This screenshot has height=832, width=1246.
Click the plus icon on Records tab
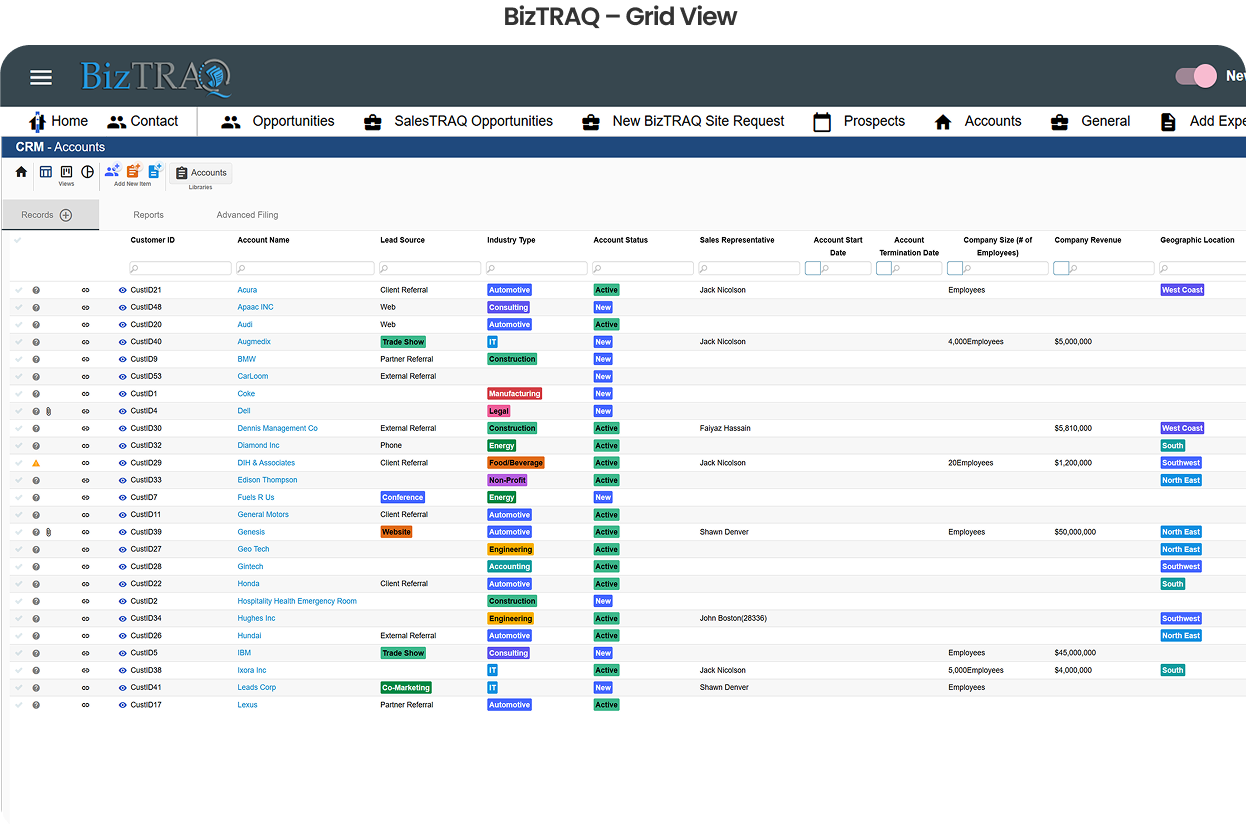[66, 215]
